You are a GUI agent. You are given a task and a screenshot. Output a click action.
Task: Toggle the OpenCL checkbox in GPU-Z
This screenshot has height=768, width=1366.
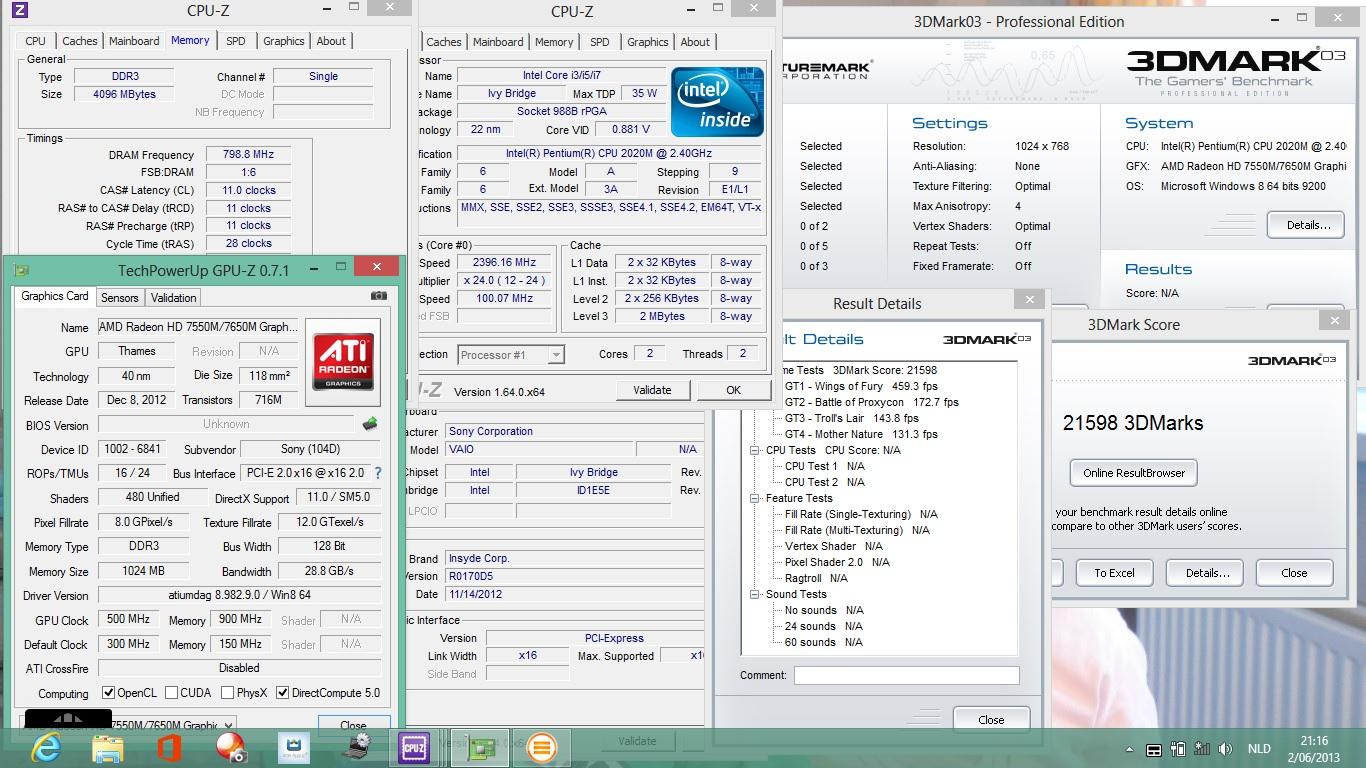coord(109,693)
